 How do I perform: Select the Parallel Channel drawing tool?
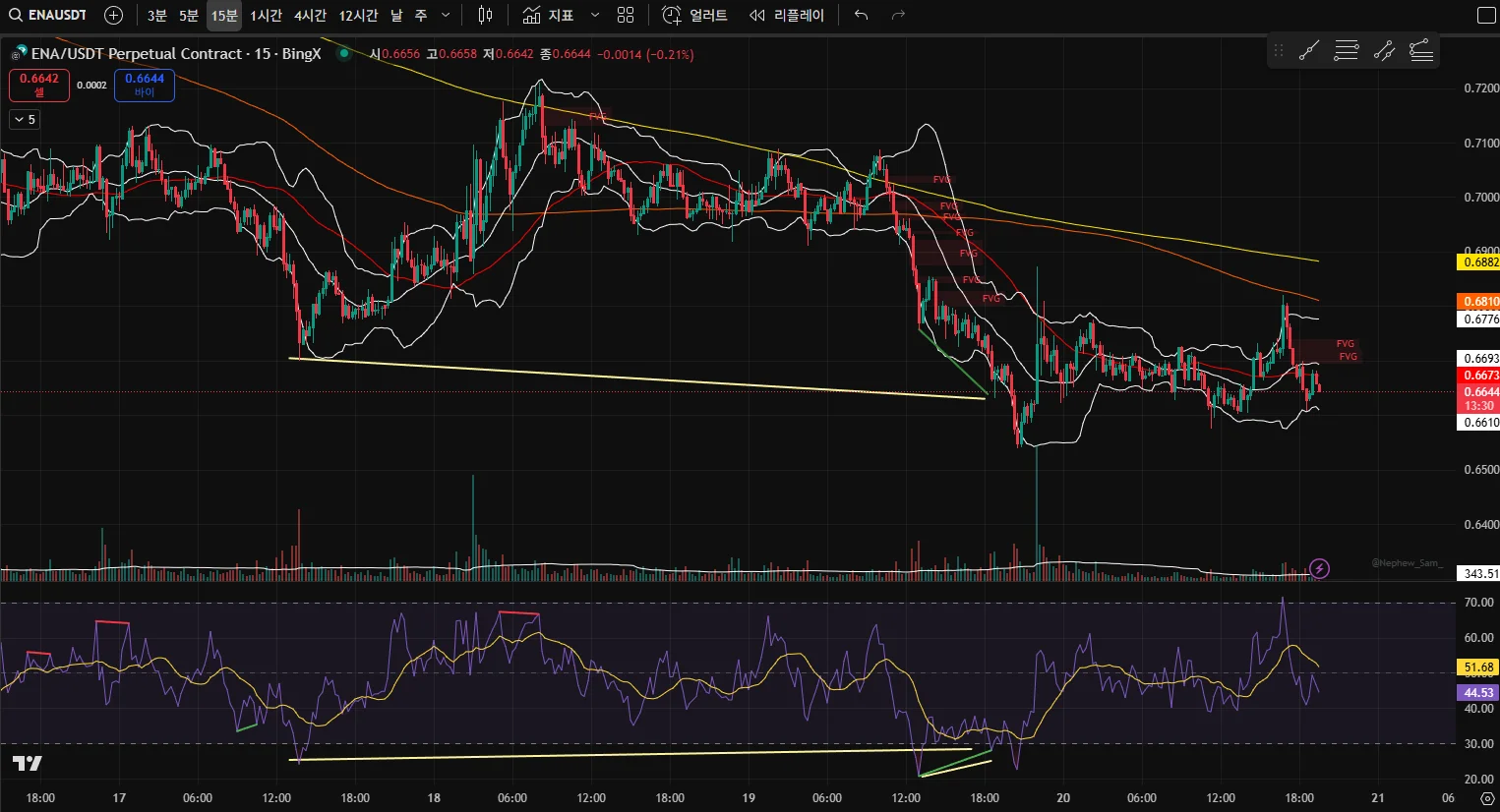coord(1384,51)
